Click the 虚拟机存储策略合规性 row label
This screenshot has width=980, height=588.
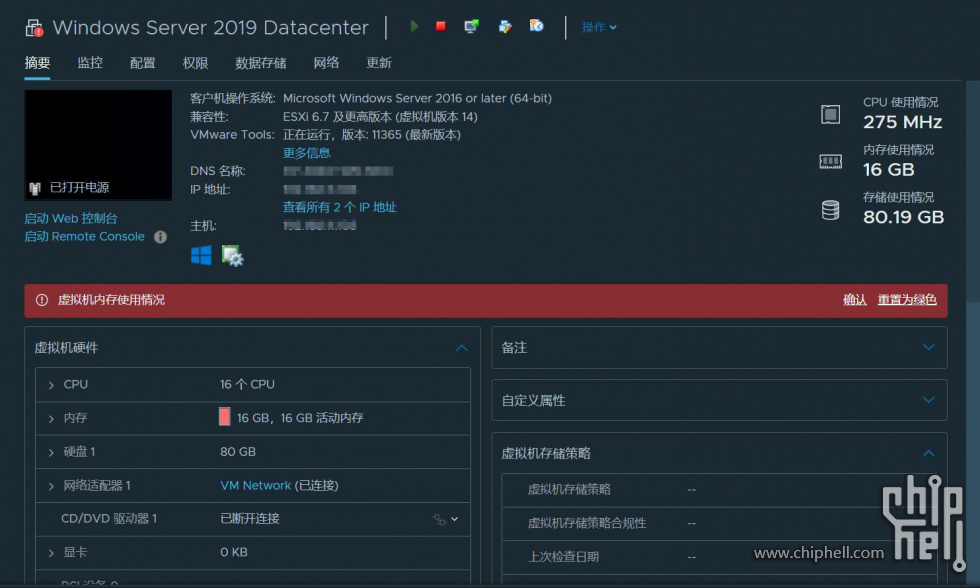(587, 523)
